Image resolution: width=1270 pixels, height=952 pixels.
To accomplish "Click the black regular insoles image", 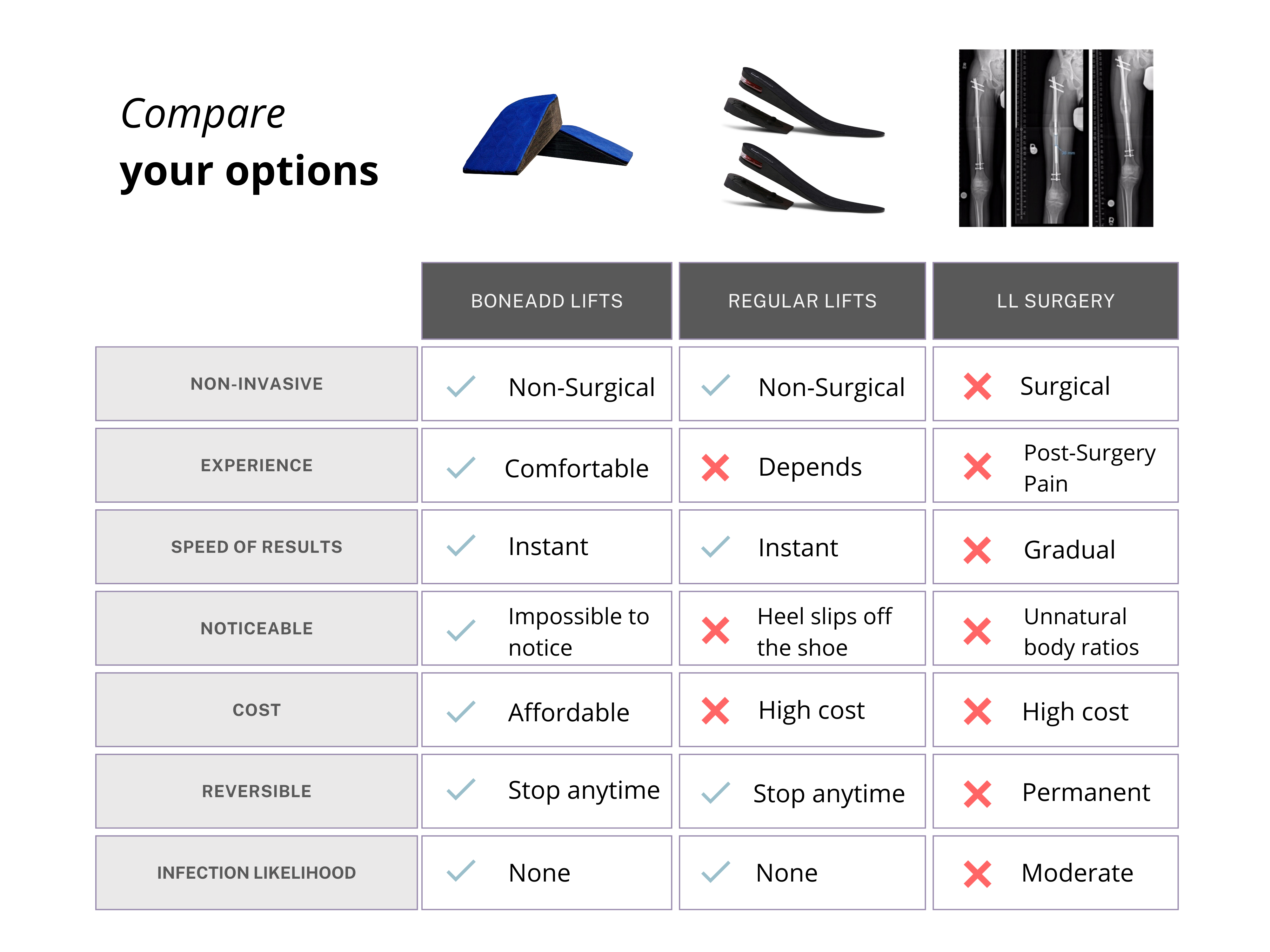I will coord(804,139).
